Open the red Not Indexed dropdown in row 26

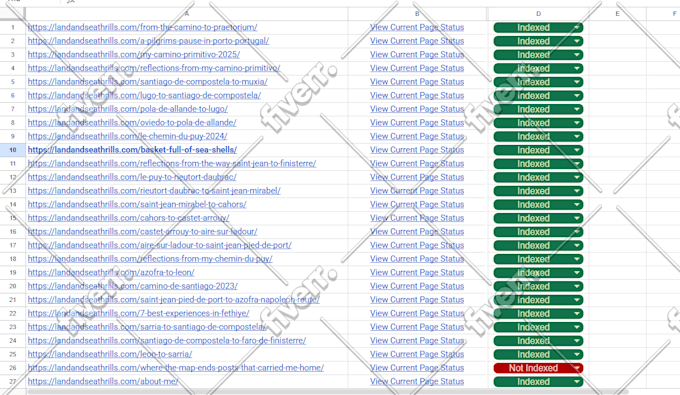[x=538, y=368]
